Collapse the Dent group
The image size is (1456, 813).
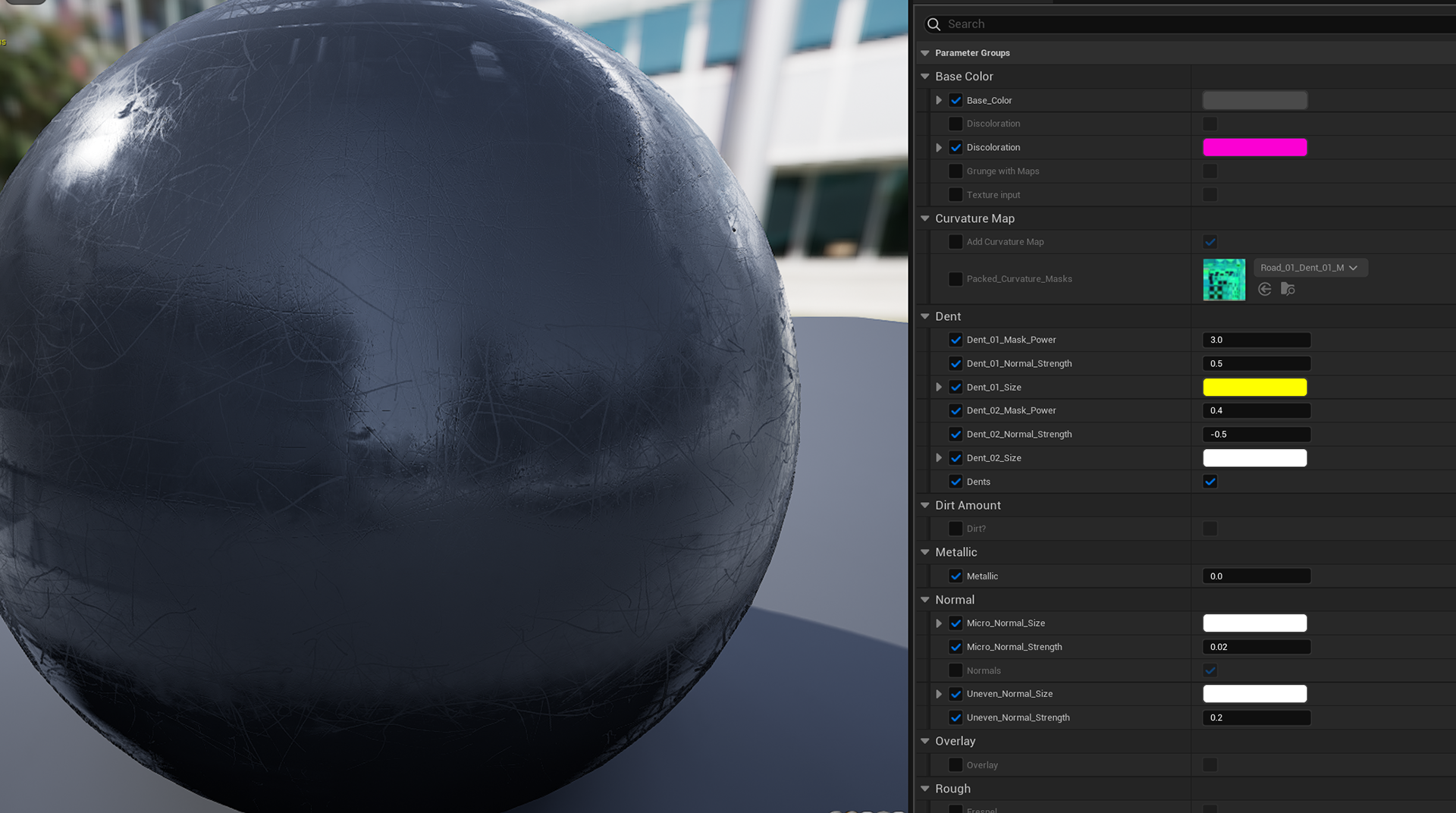tap(925, 316)
